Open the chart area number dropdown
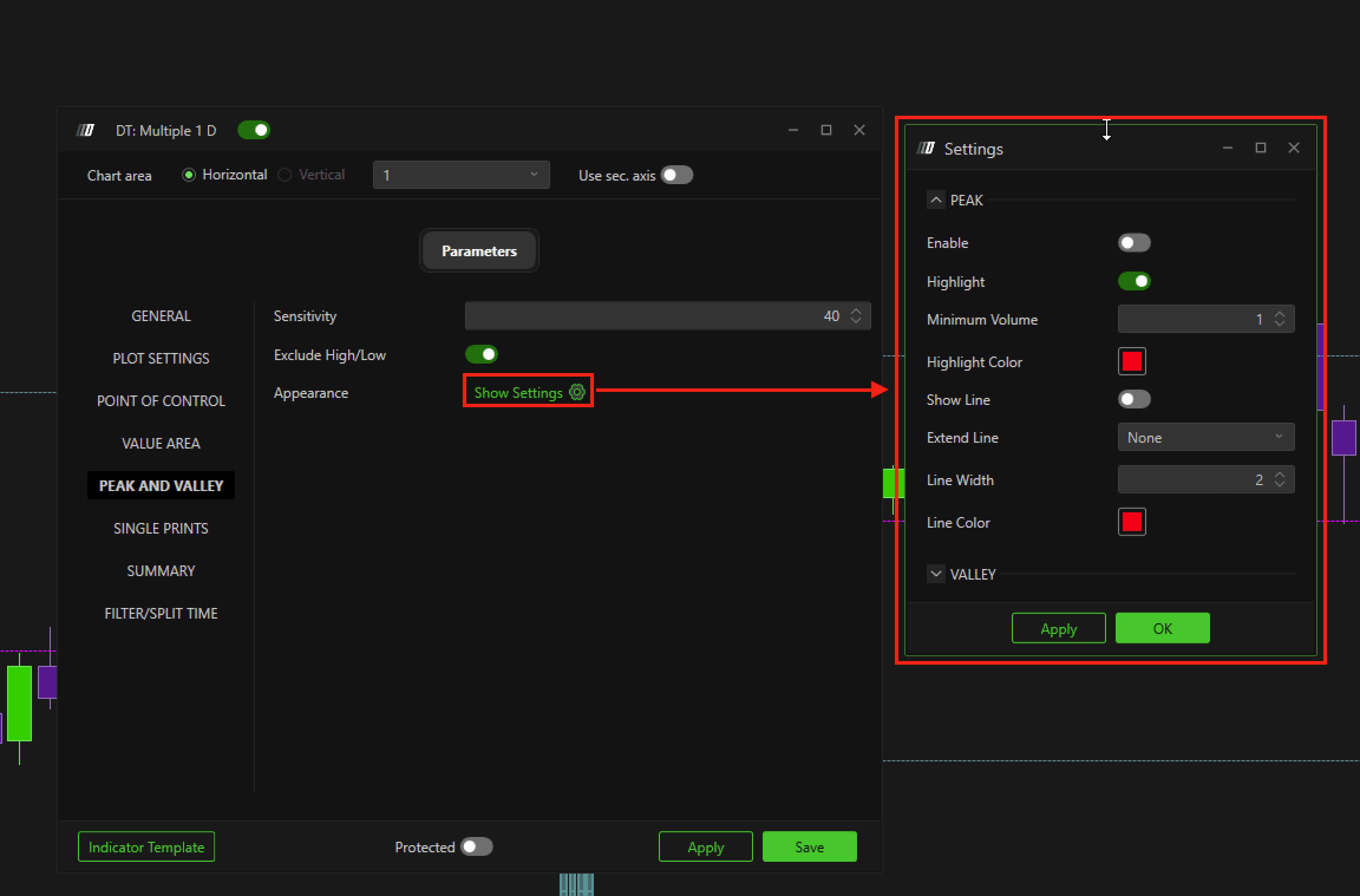Image resolution: width=1360 pixels, height=896 pixels. 461,175
